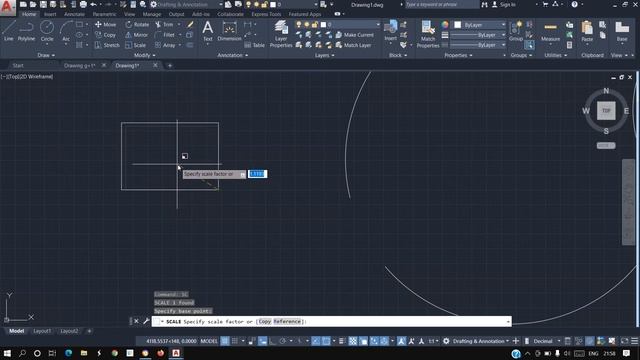Click the Group tool

pos(516,31)
